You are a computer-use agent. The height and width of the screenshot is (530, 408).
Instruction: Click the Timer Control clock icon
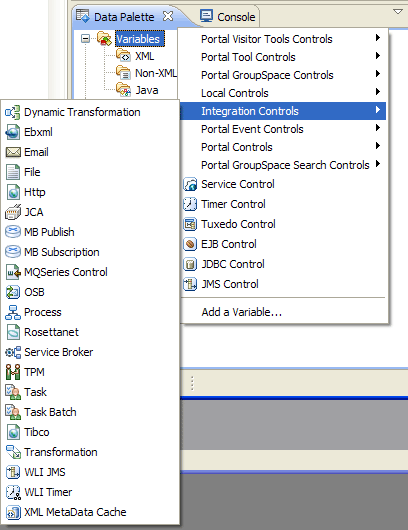point(190,204)
